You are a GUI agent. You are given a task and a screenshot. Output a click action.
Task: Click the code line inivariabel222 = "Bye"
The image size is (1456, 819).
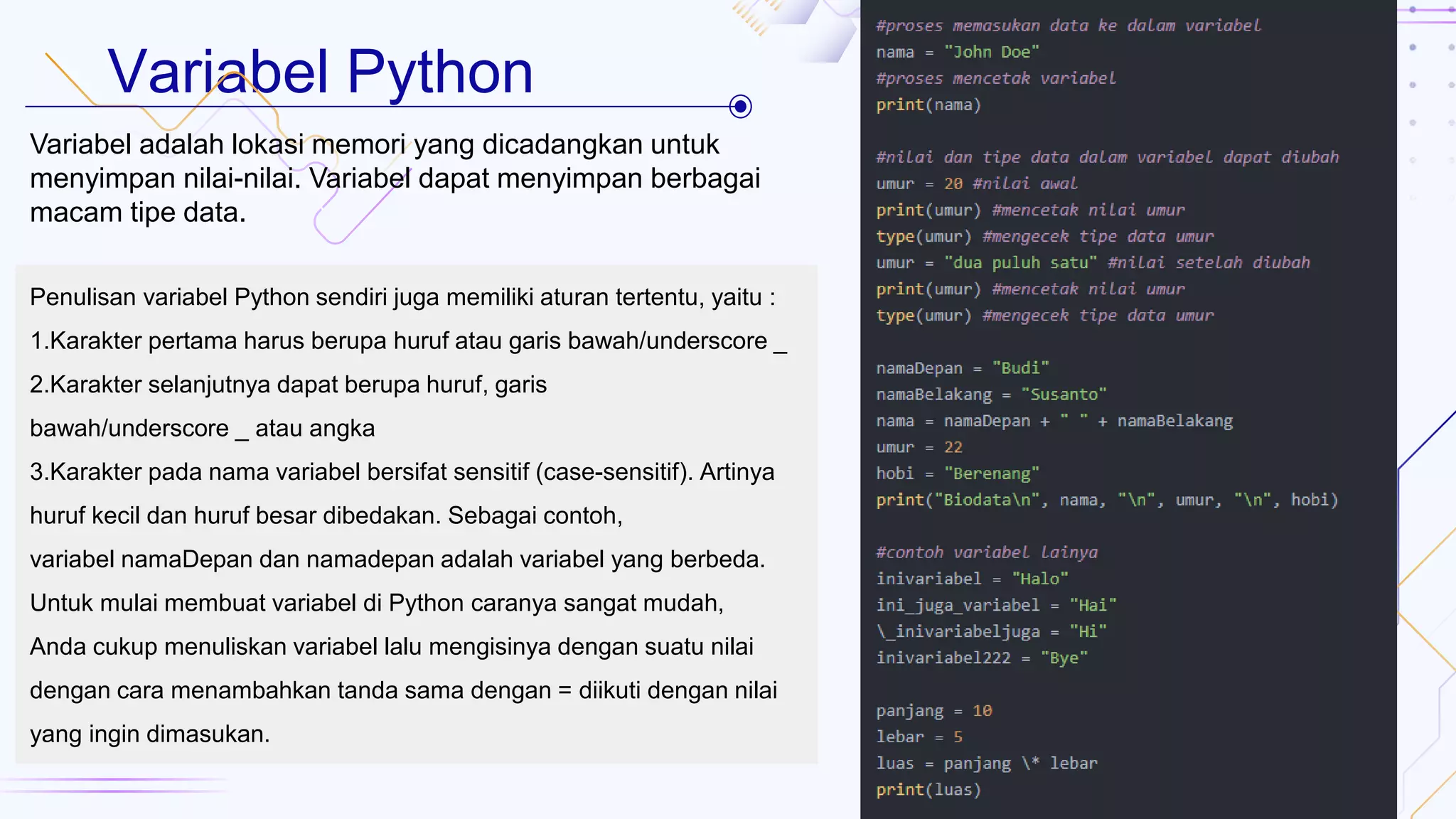[x=982, y=658]
